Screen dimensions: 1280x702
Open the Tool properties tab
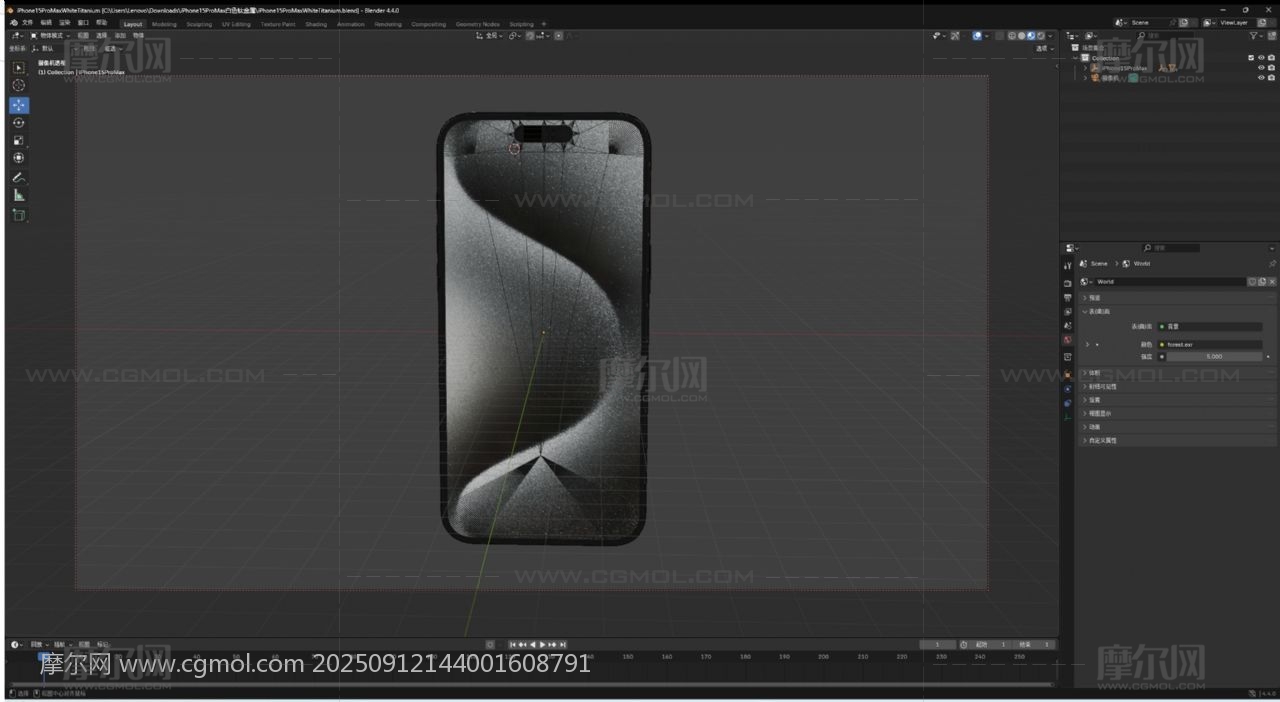click(x=1068, y=266)
